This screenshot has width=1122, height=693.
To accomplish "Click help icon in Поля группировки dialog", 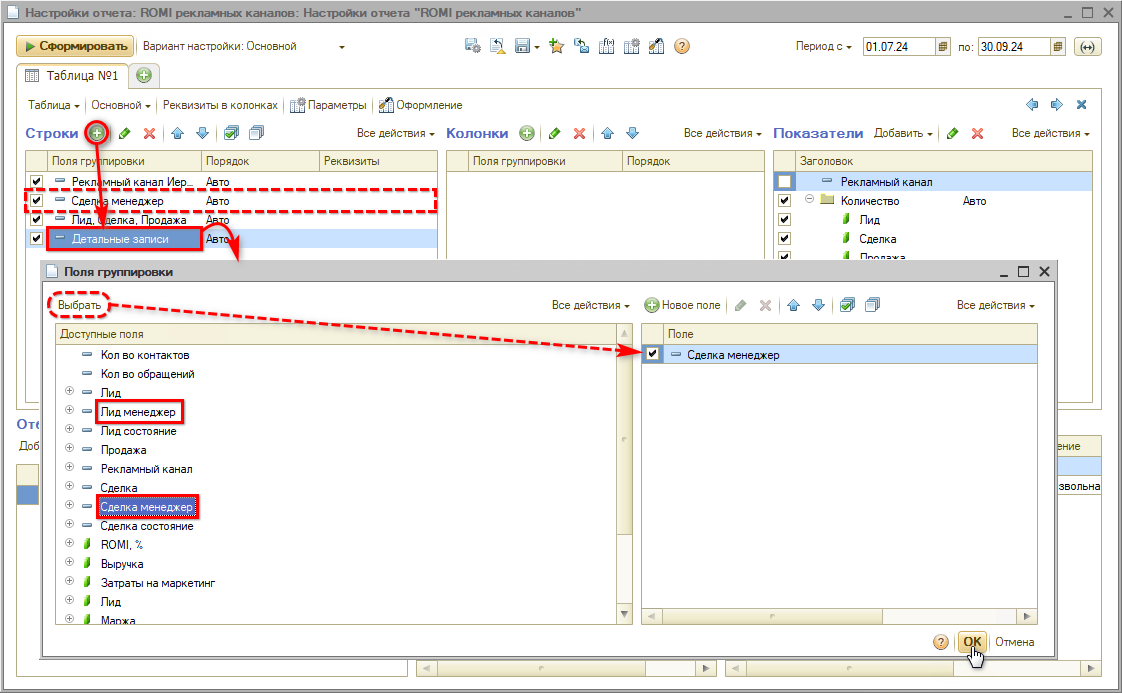I will coord(941,642).
